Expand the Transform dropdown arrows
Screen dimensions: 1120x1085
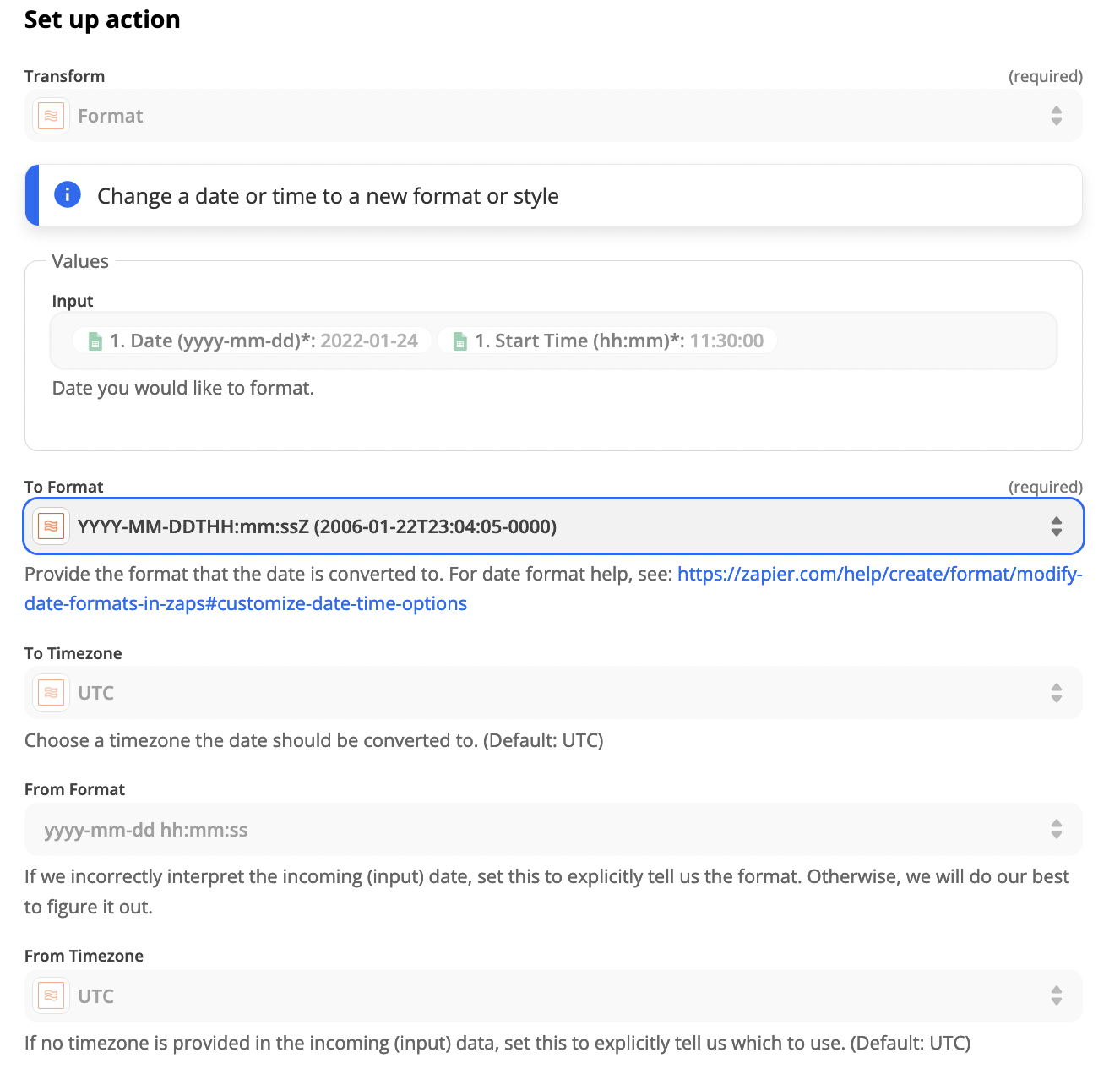tap(1056, 116)
